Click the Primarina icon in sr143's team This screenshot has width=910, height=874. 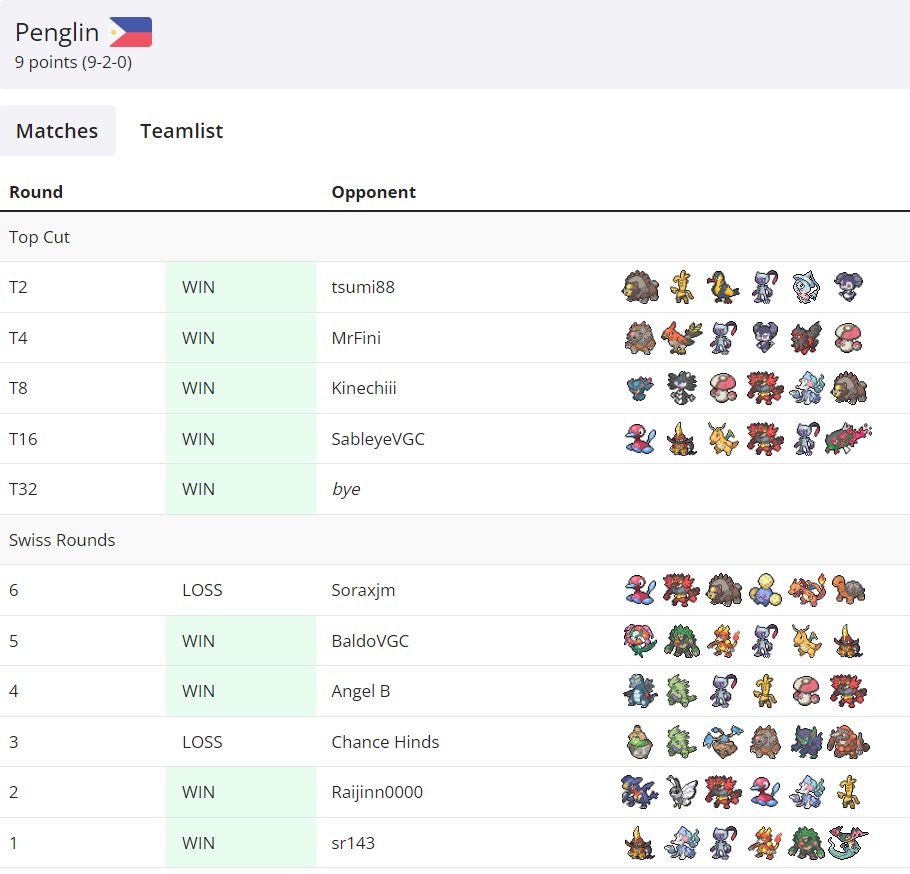tap(681, 843)
